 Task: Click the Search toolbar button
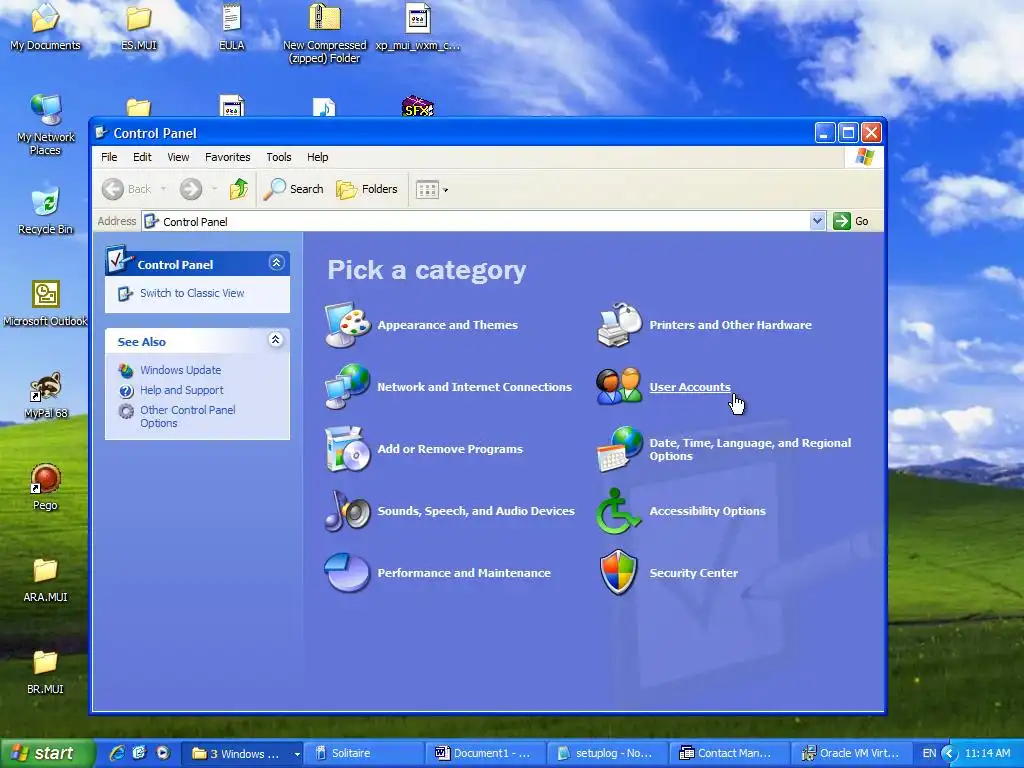(x=294, y=189)
